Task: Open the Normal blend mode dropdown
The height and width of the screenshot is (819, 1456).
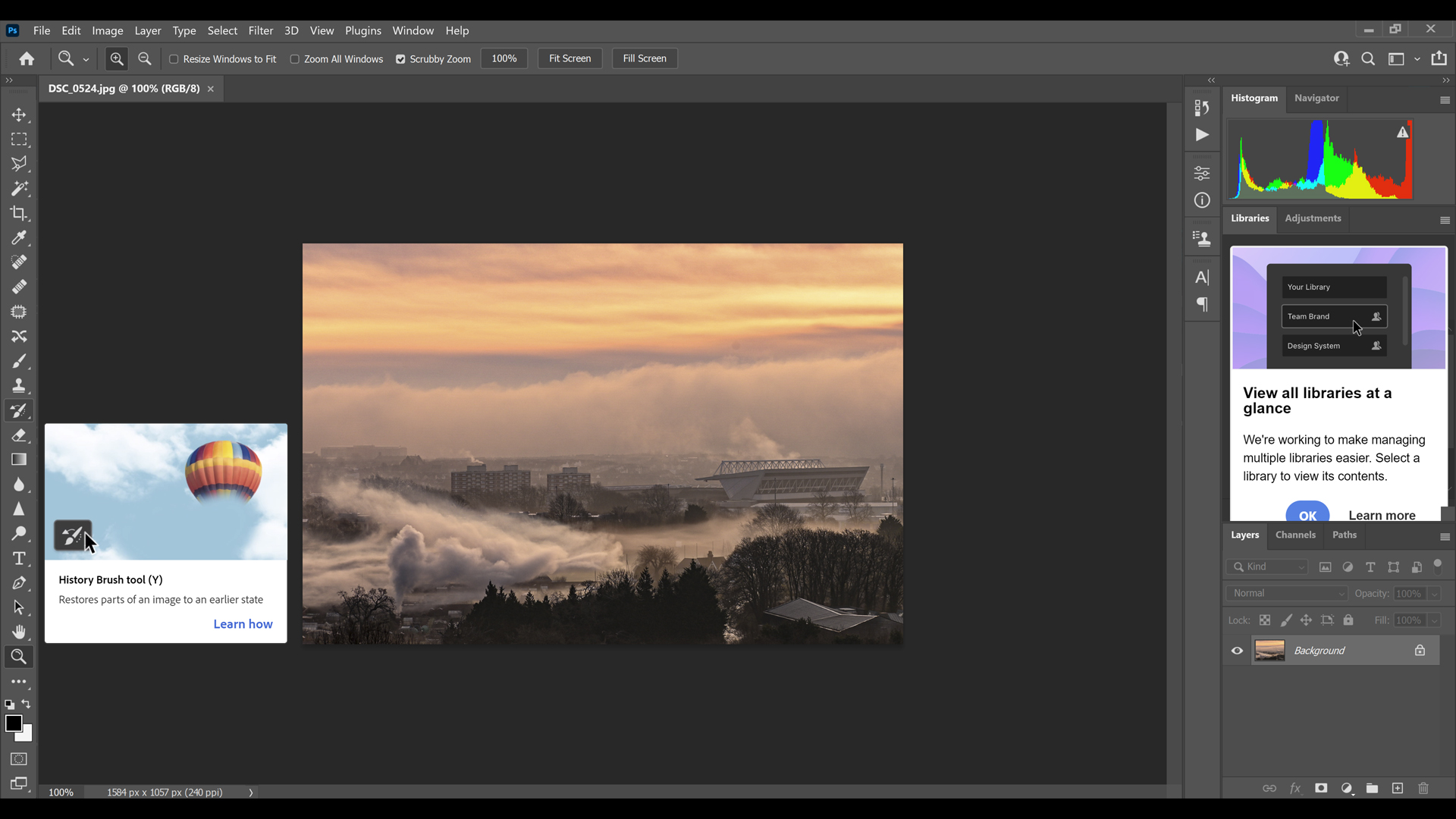Action: (1285, 593)
